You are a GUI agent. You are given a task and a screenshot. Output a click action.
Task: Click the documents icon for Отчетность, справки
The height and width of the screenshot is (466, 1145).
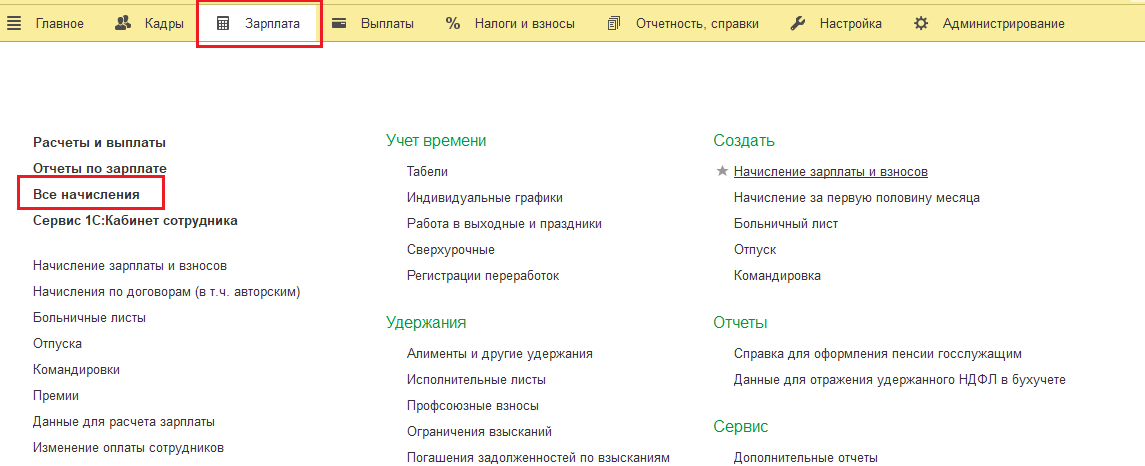click(x=613, y=23)
